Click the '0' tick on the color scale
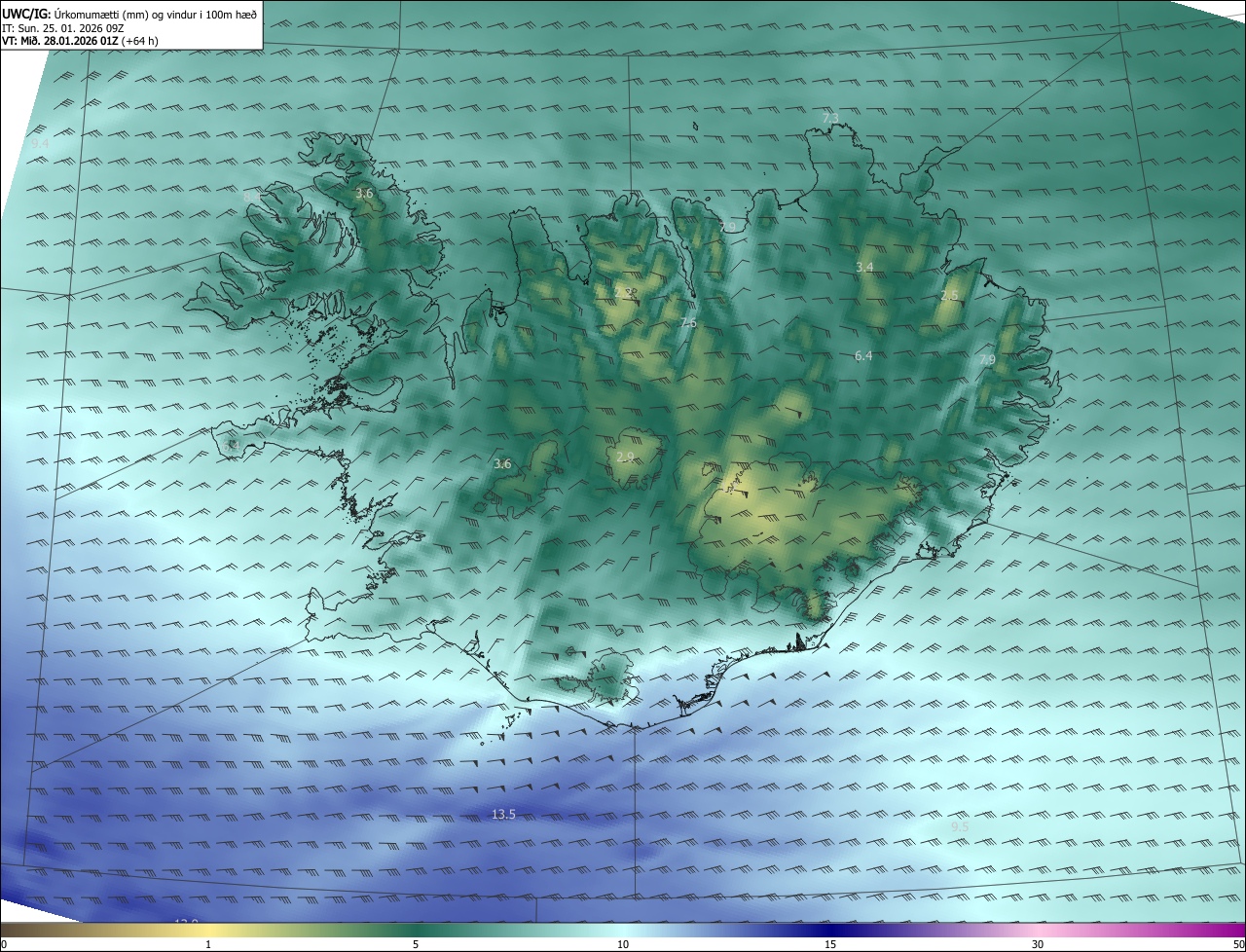 [x=4, y=944]
